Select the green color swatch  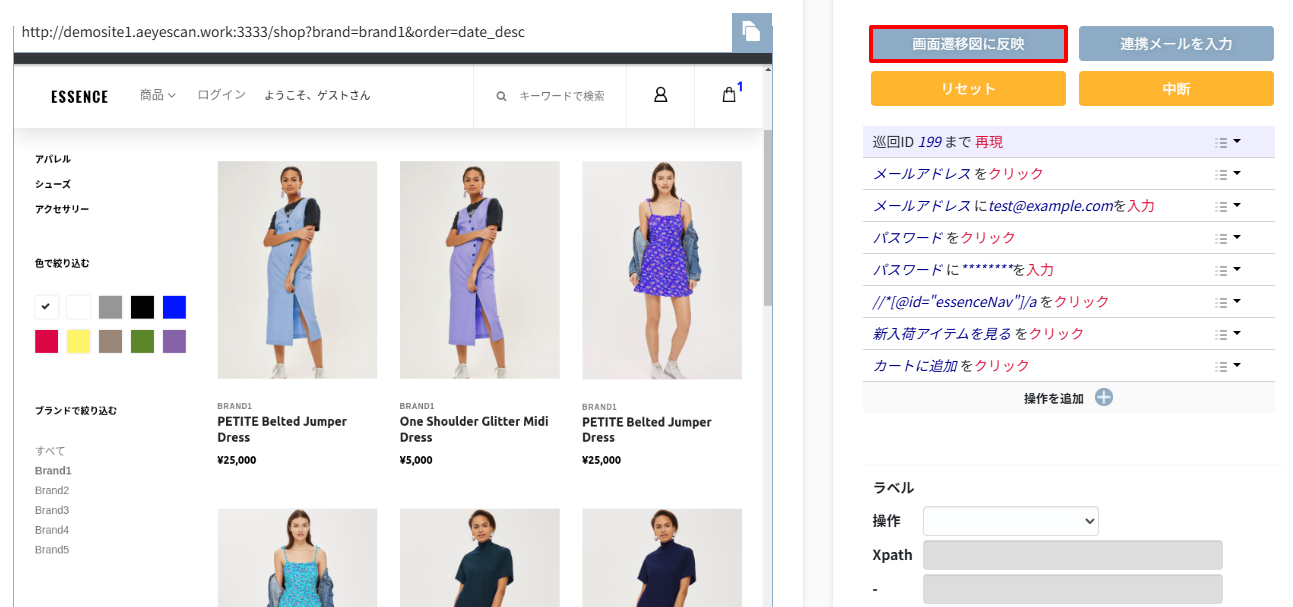pyautogui.click(x=143, y=341)
